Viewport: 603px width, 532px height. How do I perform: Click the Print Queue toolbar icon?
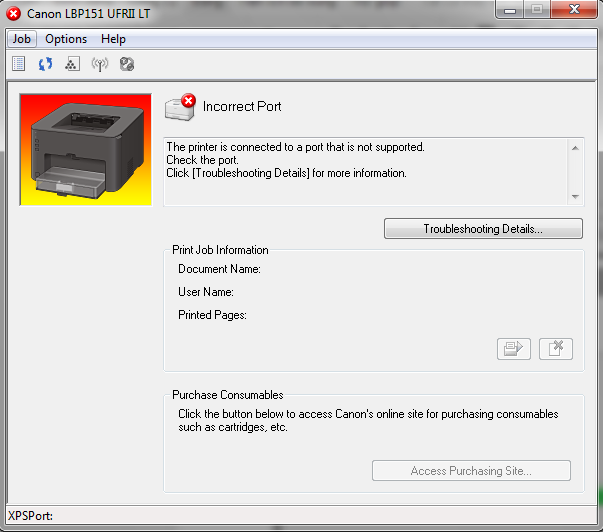[18, 64]
